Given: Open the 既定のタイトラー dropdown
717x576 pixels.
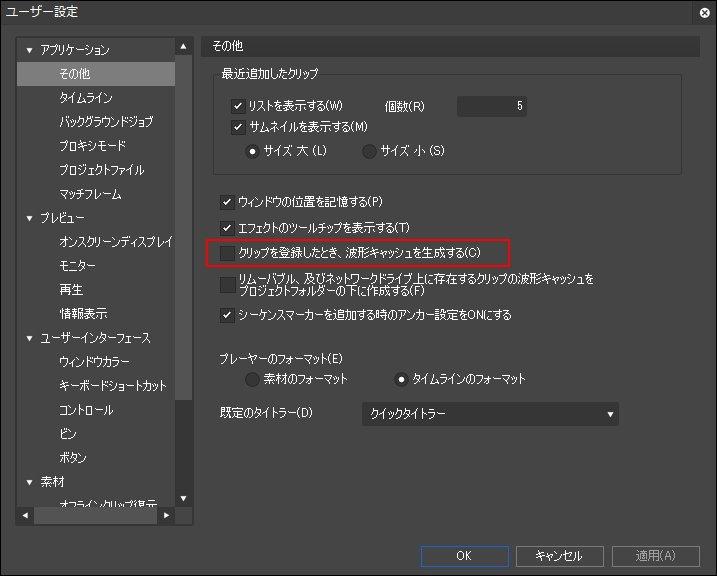Looking at the screenshot, I should tap(490, 414).
